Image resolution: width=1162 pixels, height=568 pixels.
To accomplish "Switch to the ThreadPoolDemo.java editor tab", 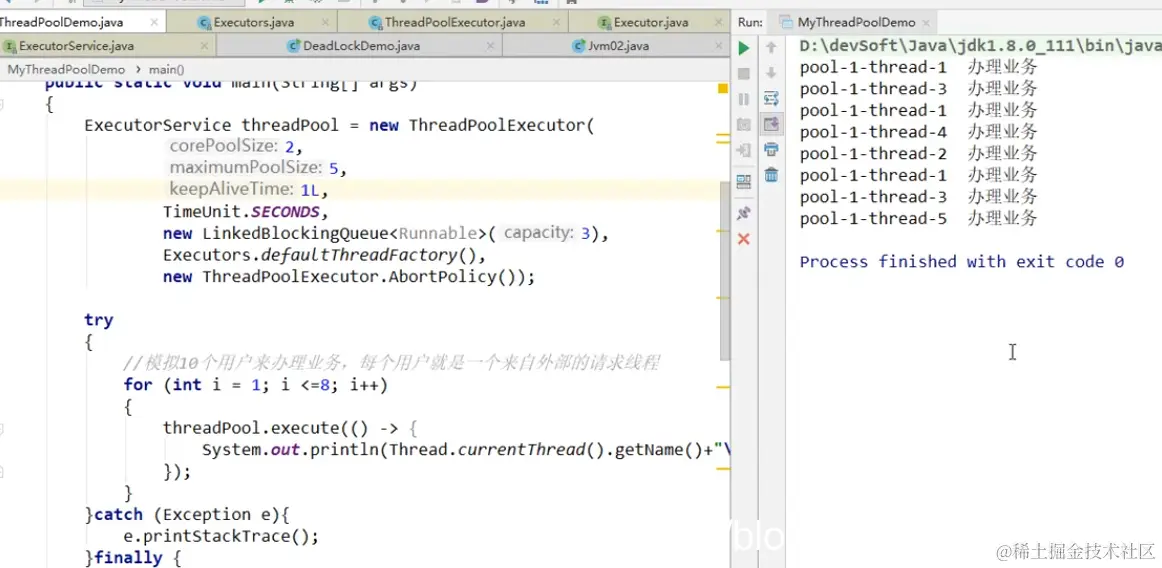I will tap(61, 22).
